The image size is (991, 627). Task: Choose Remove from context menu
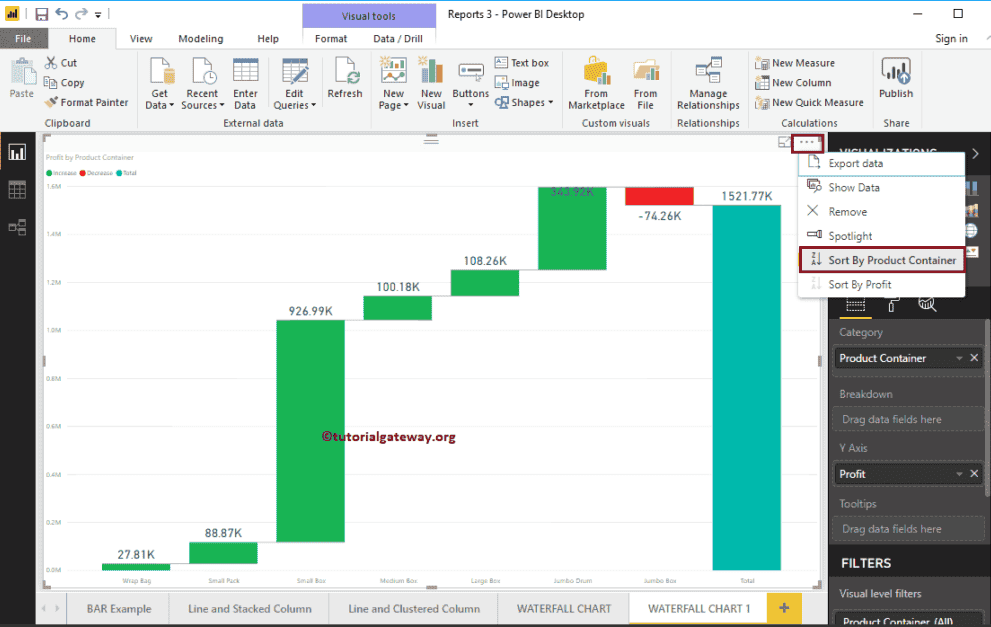(x=882, y=212)
